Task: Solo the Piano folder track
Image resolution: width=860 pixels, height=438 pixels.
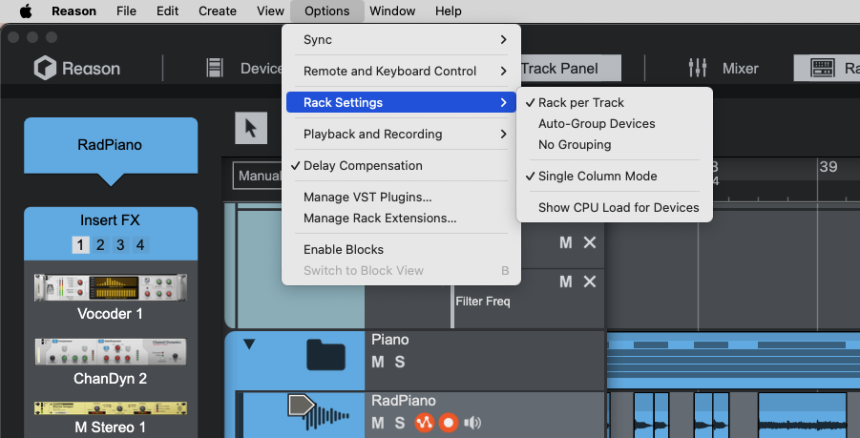Action: tap(400, 362)
